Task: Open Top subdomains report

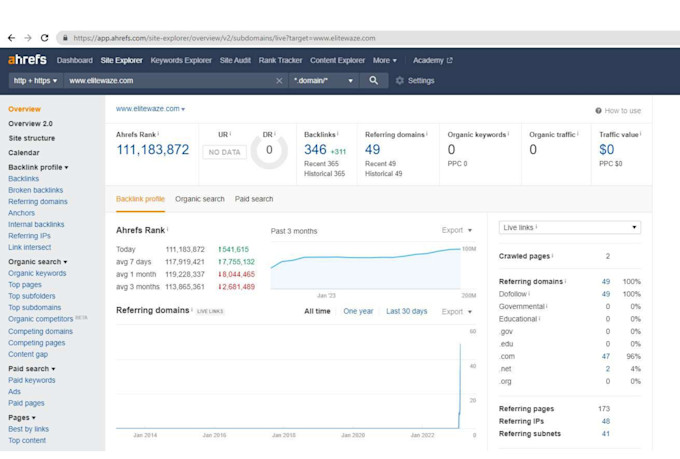Action: coord(34,308)
